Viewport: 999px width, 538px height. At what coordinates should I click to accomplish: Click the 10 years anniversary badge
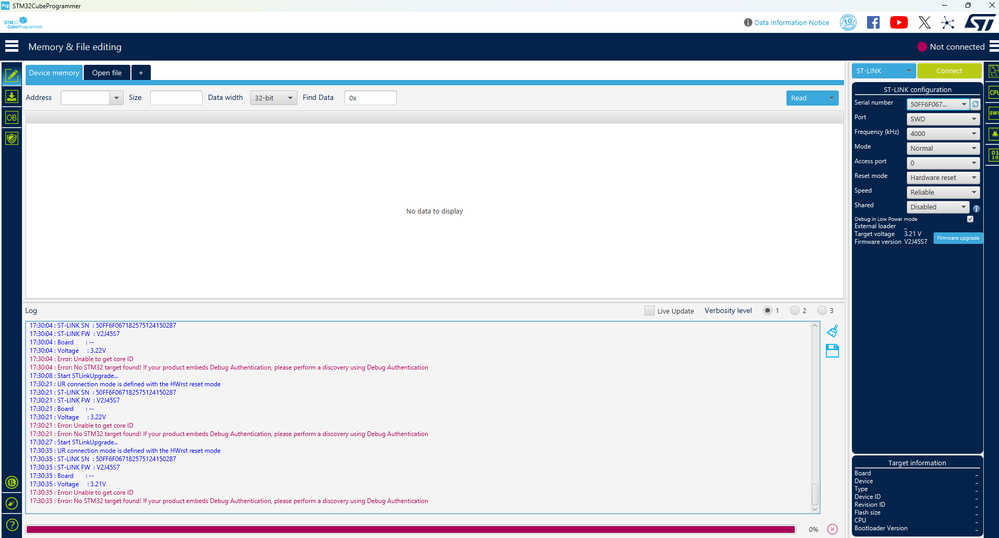click(848, 22)
